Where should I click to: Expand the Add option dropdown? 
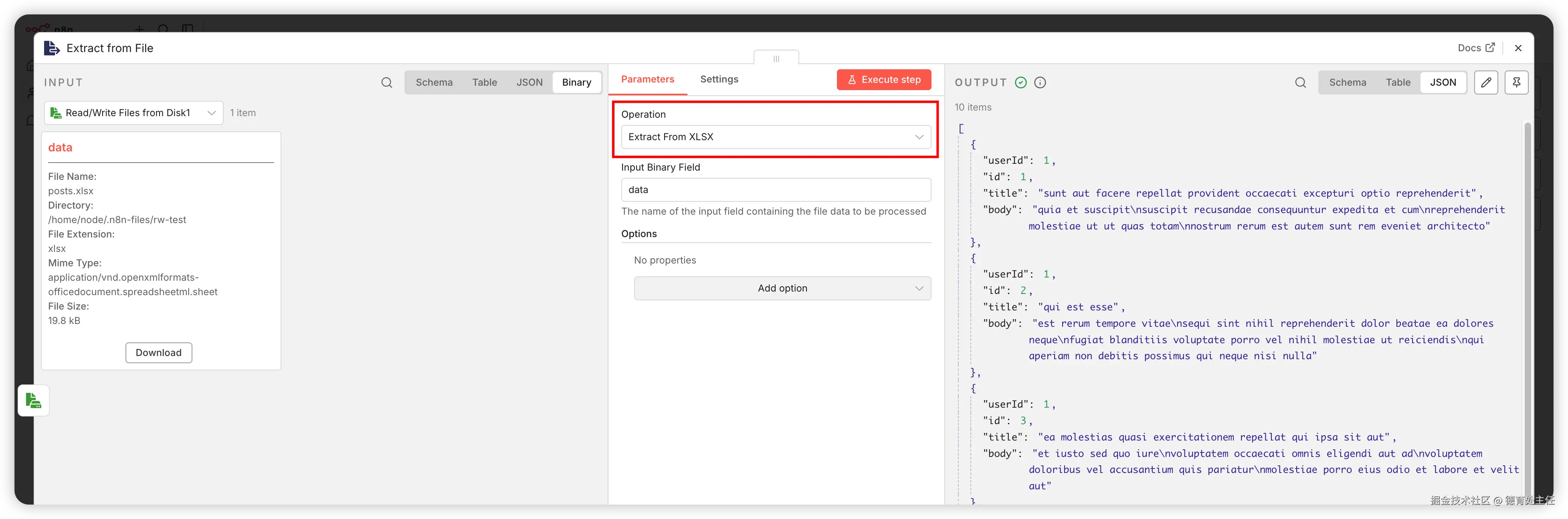[x=782, y=288]
